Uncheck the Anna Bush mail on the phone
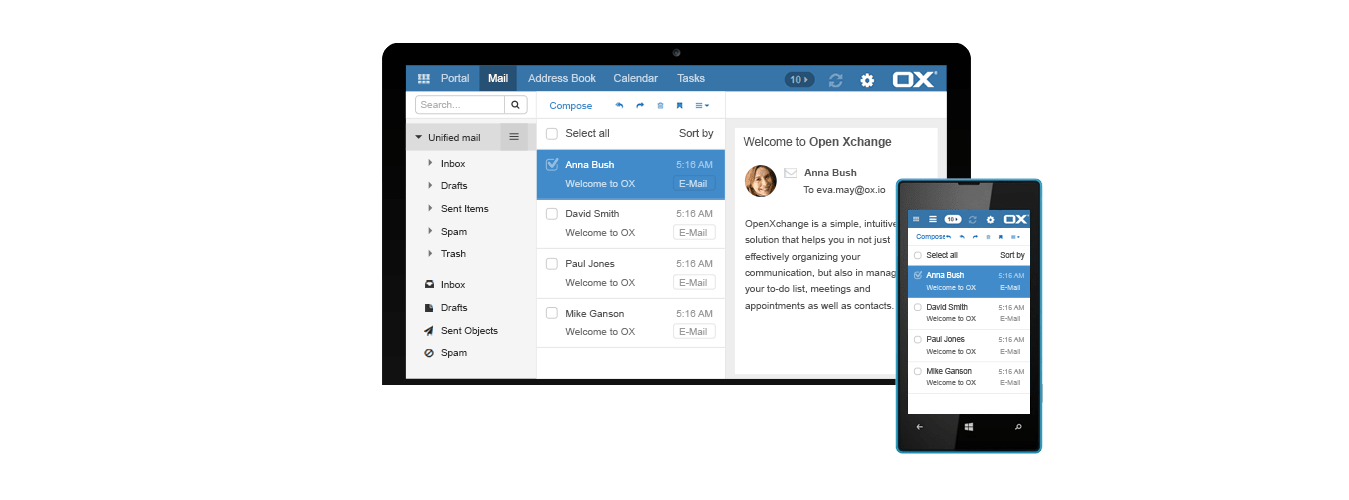1349x500 pixels. (918, 275)
